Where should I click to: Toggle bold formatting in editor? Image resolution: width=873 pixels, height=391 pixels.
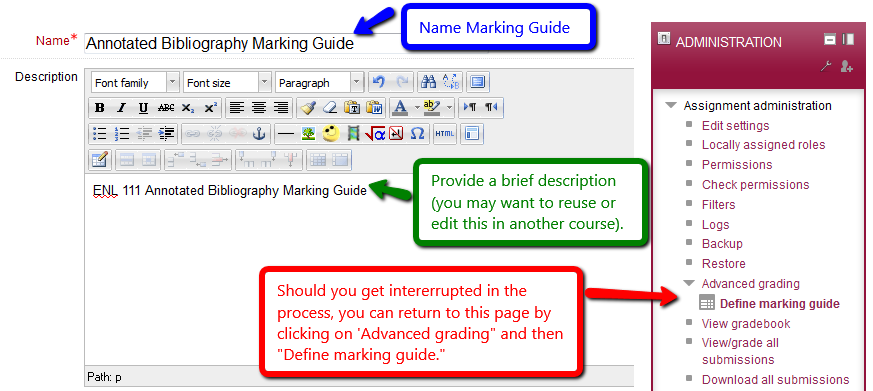click(x=100, y=108)
